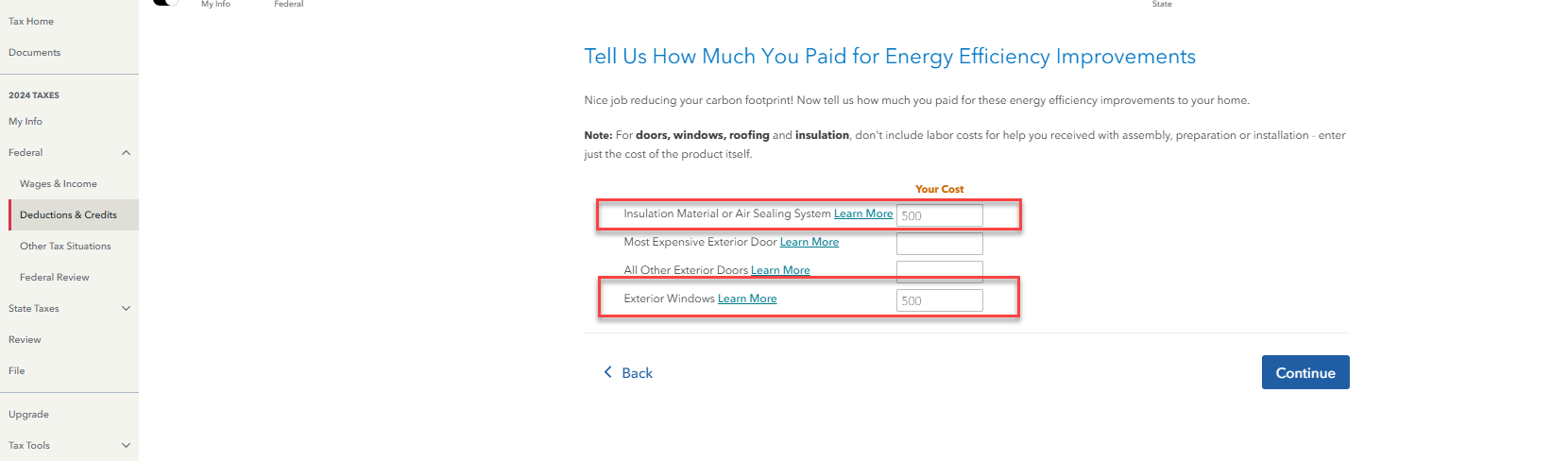The width and height of the screenshot is (1568, 461).
Task: Navigate to Federal Review
Action: 55,278
